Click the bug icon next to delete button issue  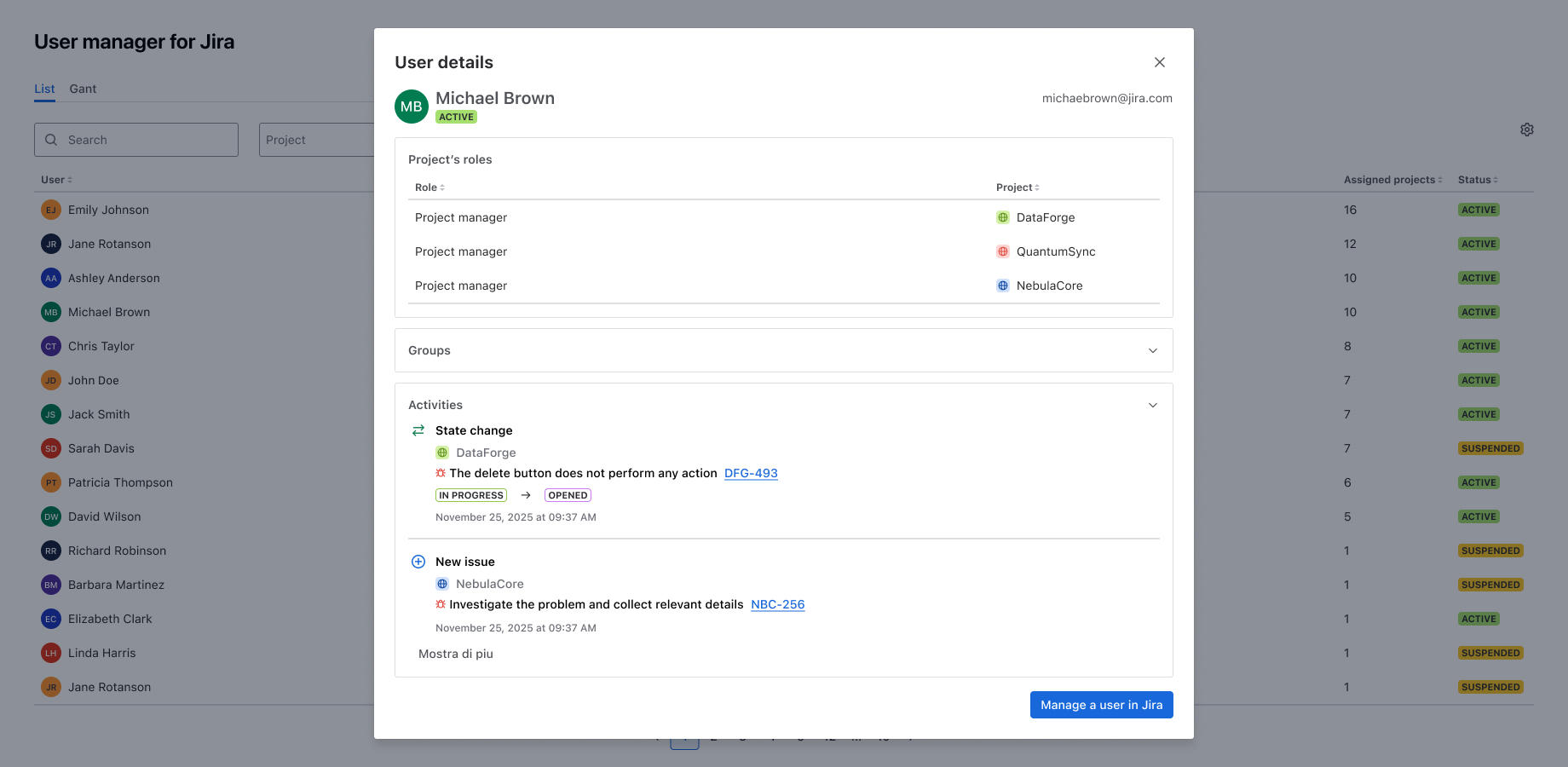[x=441, y=472]
